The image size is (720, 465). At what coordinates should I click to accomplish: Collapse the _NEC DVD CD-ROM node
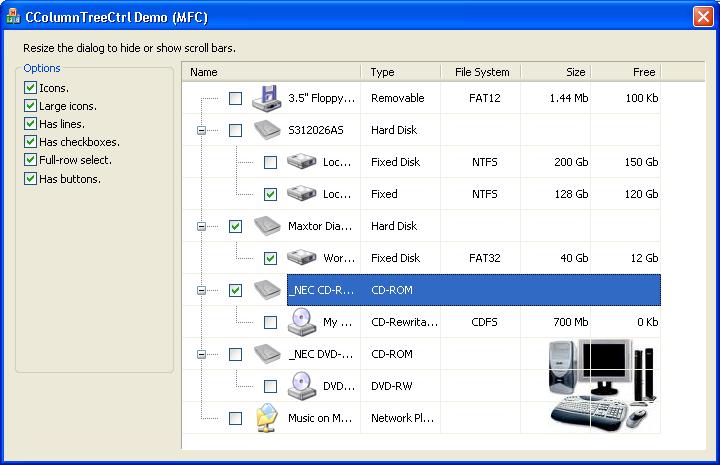tap(201, 354)
